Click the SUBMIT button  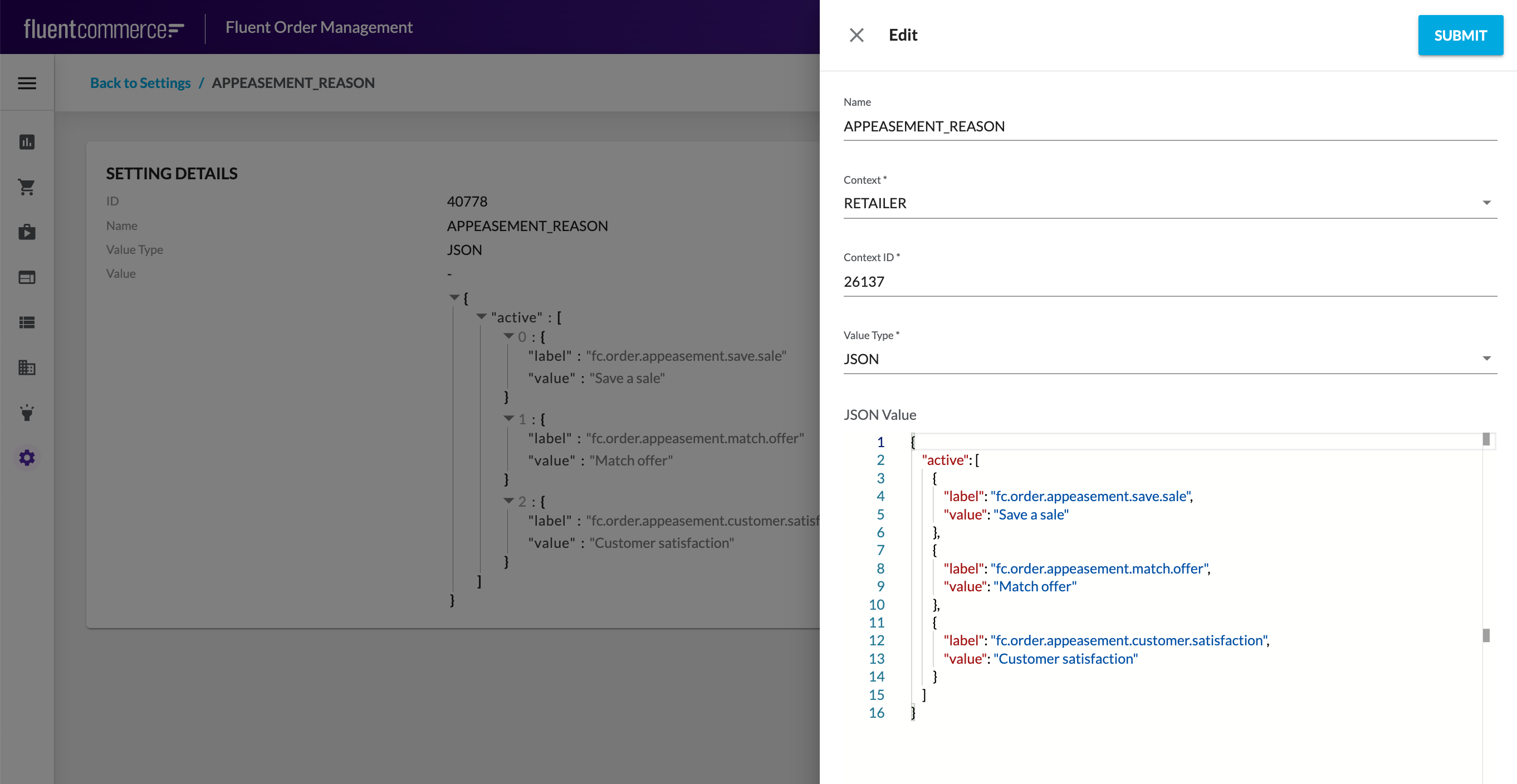click(1460, 35)
